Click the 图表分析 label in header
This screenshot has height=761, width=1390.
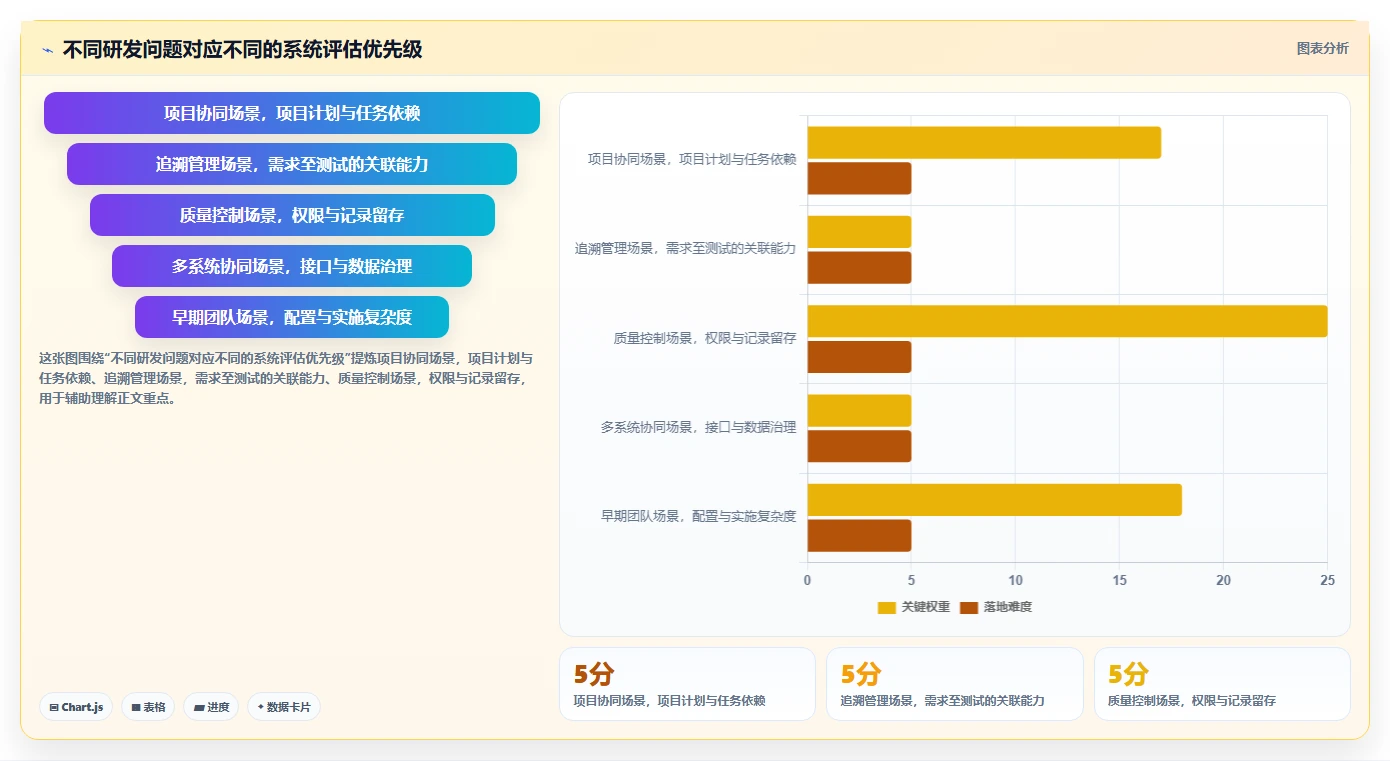(x=1322, y=48)
